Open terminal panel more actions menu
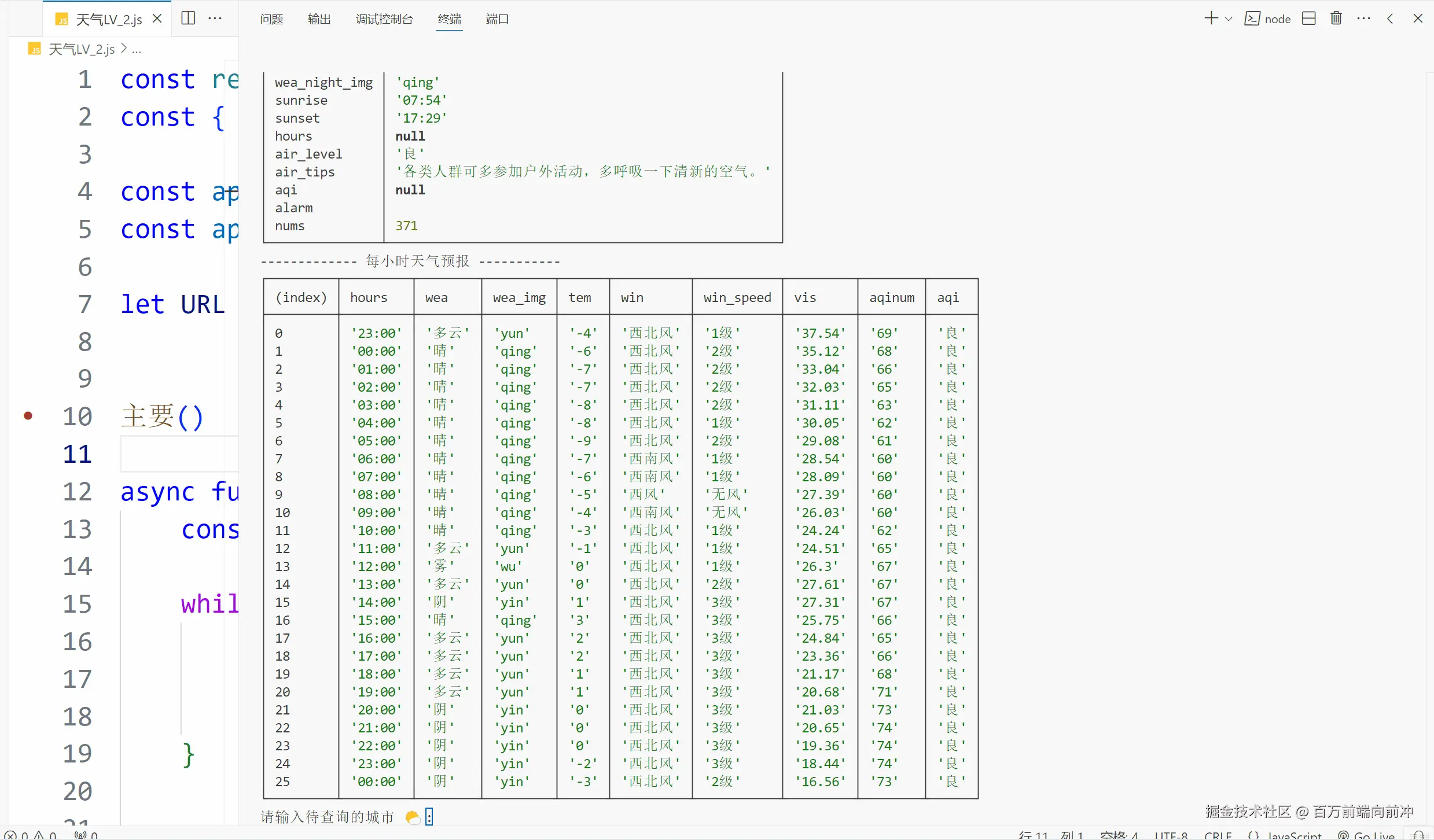This screenshot has width=1434, height=840. coord(1363,19)
